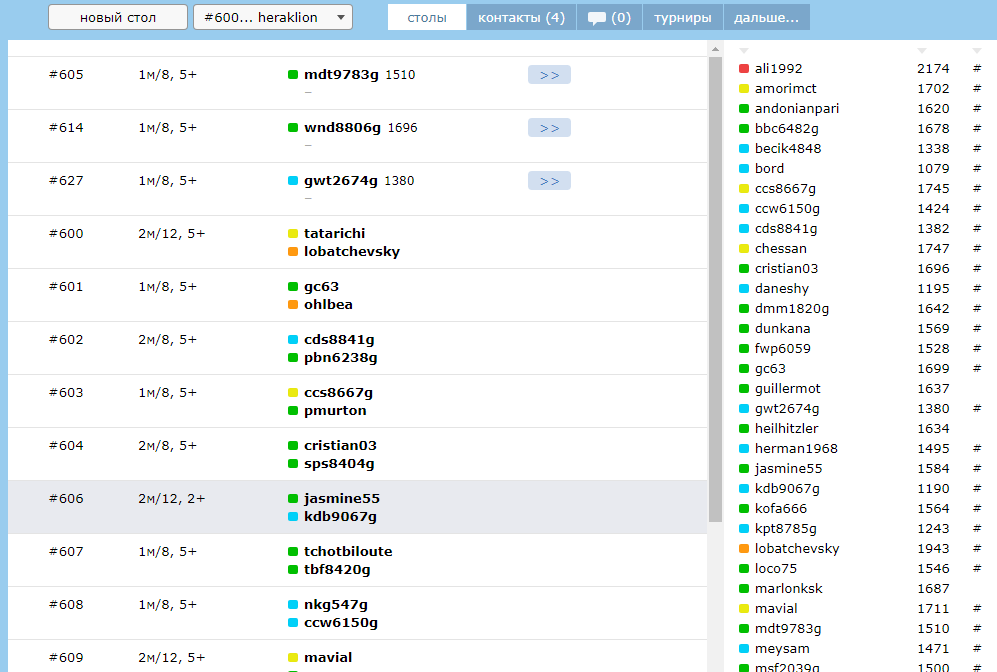
Task: Select andonianpari in player list
Action: point(797,109)
